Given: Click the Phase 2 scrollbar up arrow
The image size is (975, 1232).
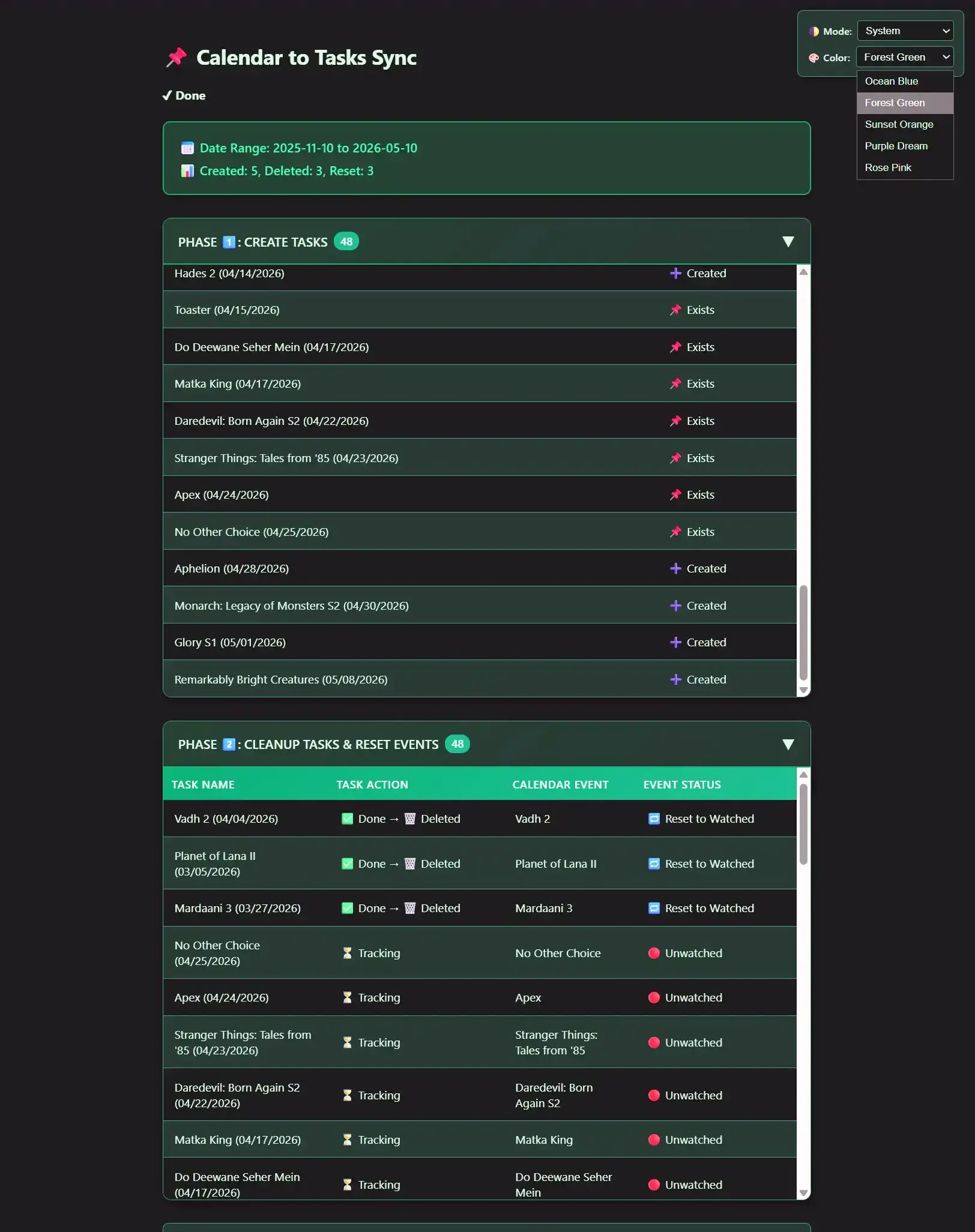Looking at the screenshot, I should (803, 775).
